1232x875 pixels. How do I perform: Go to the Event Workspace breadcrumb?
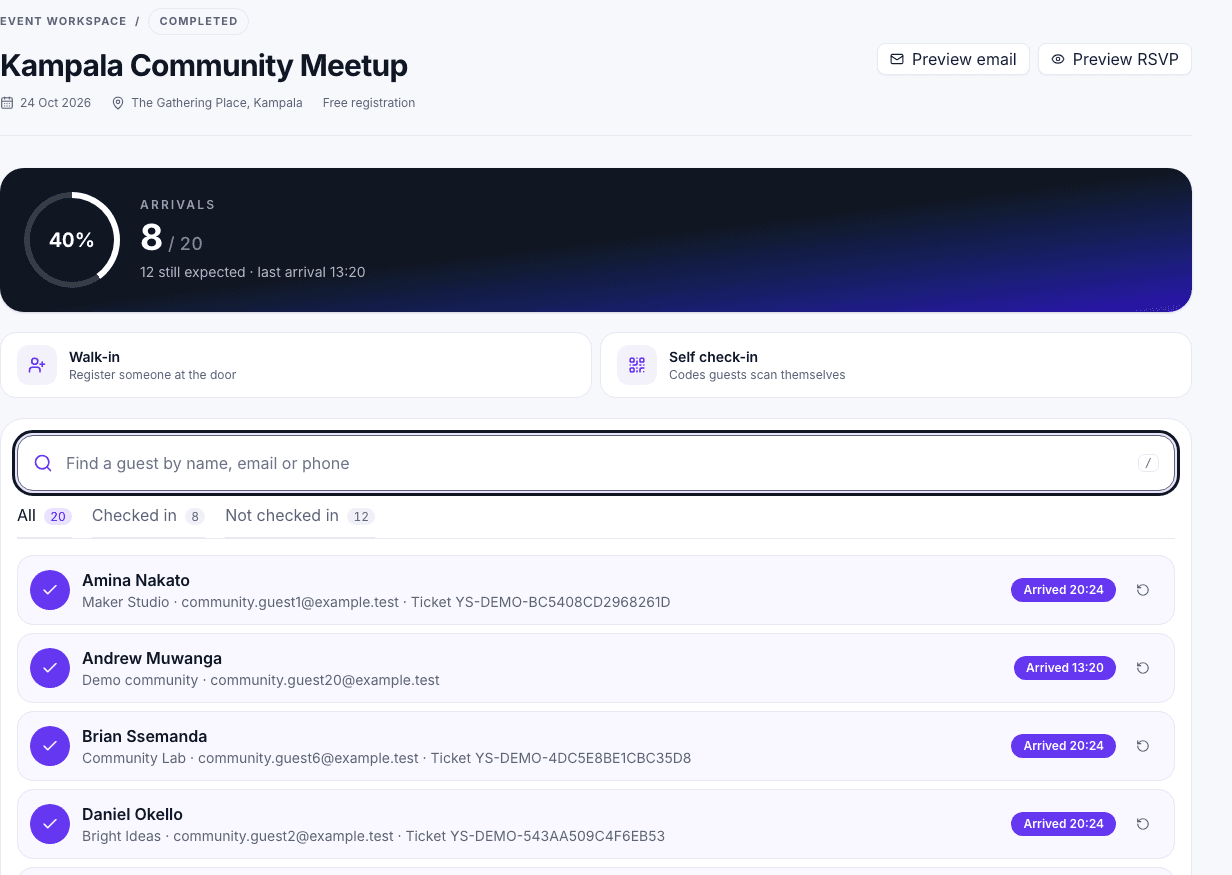64,21
